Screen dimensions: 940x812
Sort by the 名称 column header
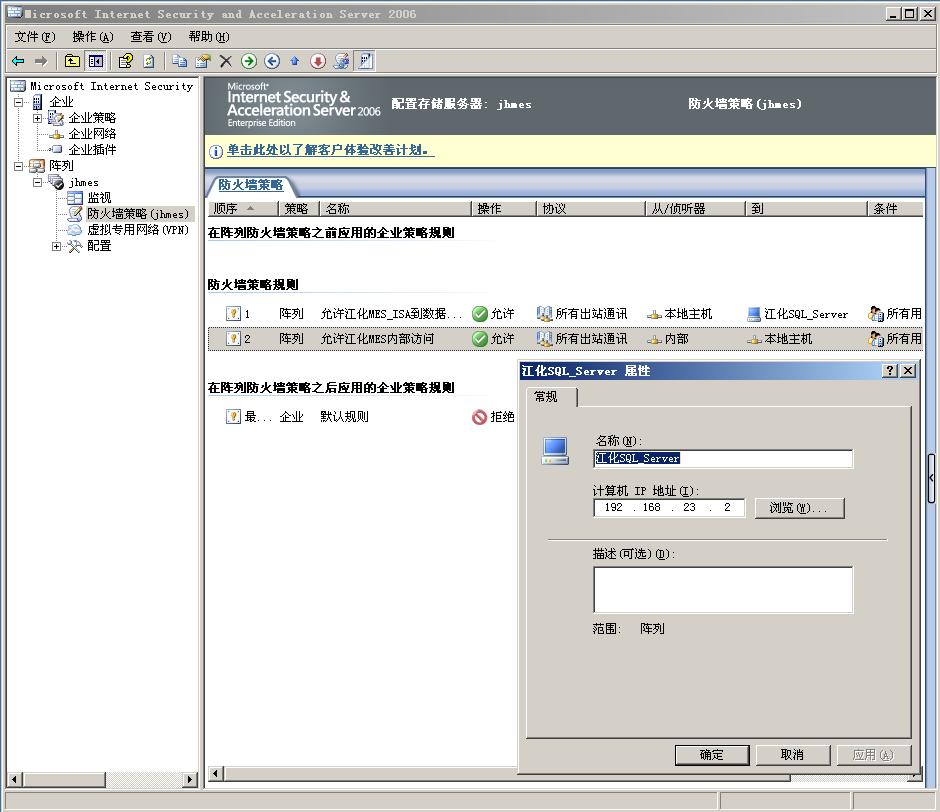pos(396,209)
